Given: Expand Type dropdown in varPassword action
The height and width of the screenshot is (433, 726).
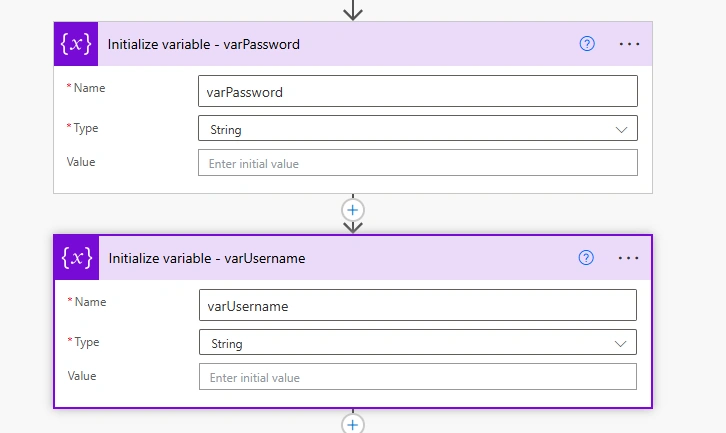Looking at the screenshot, I should (418, 128).
